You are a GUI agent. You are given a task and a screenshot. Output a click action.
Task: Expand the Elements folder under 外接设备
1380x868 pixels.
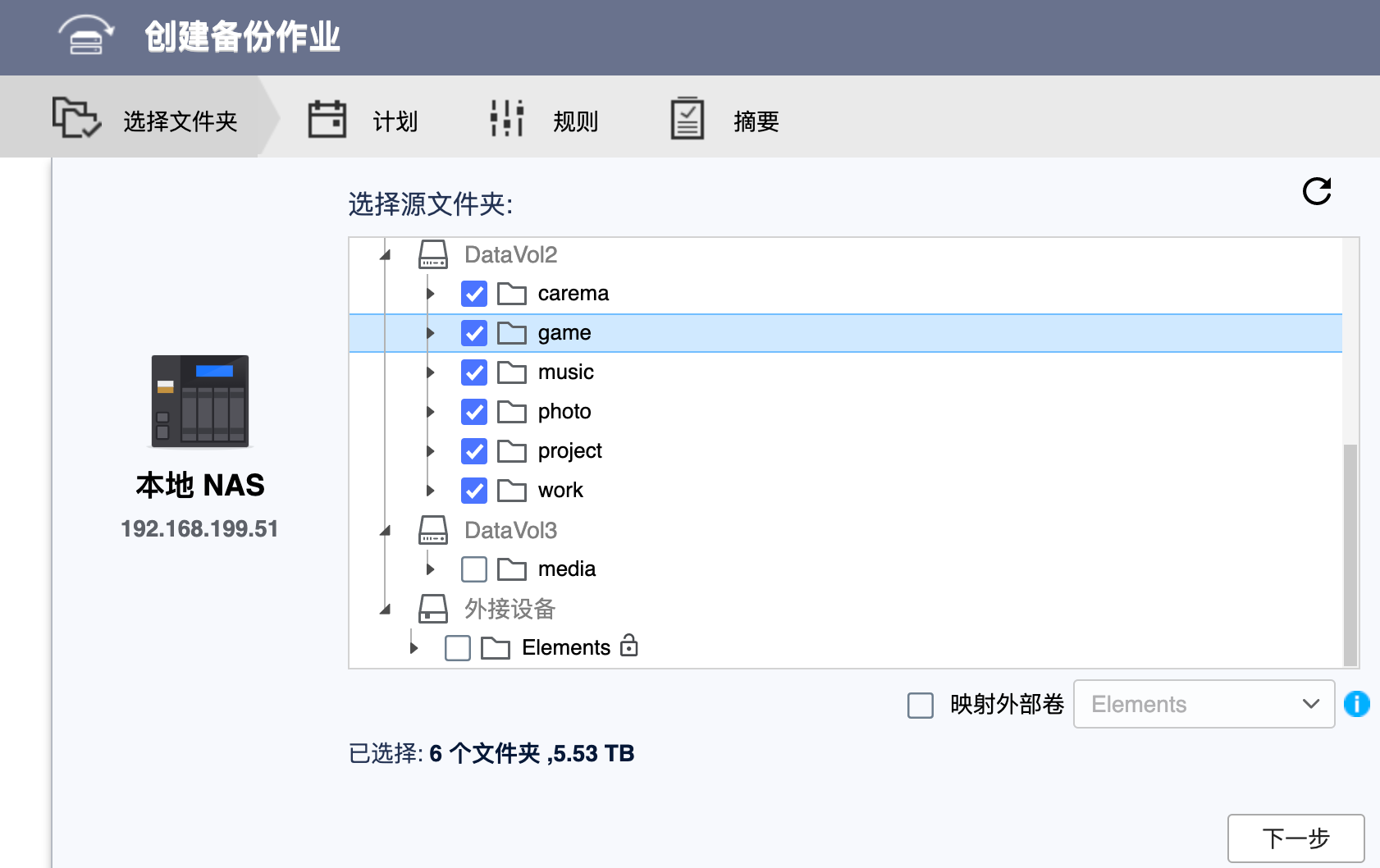pos(414,647)
